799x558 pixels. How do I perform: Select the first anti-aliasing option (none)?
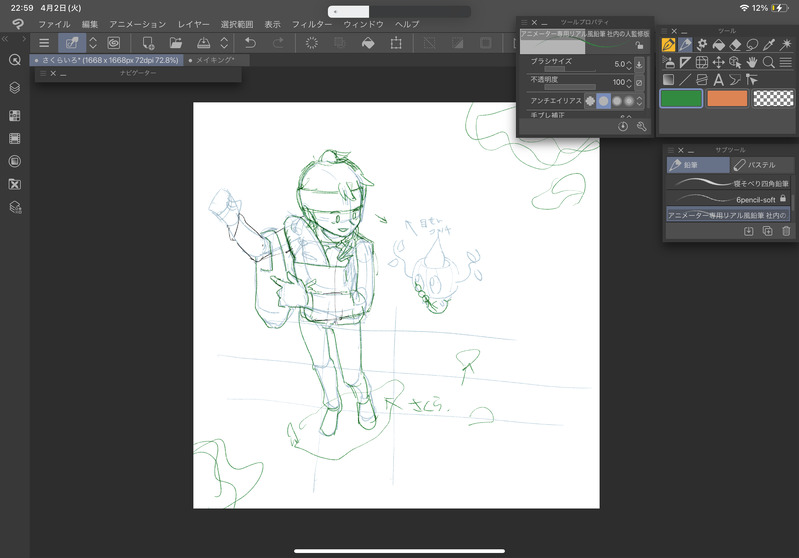pos(590,100)
